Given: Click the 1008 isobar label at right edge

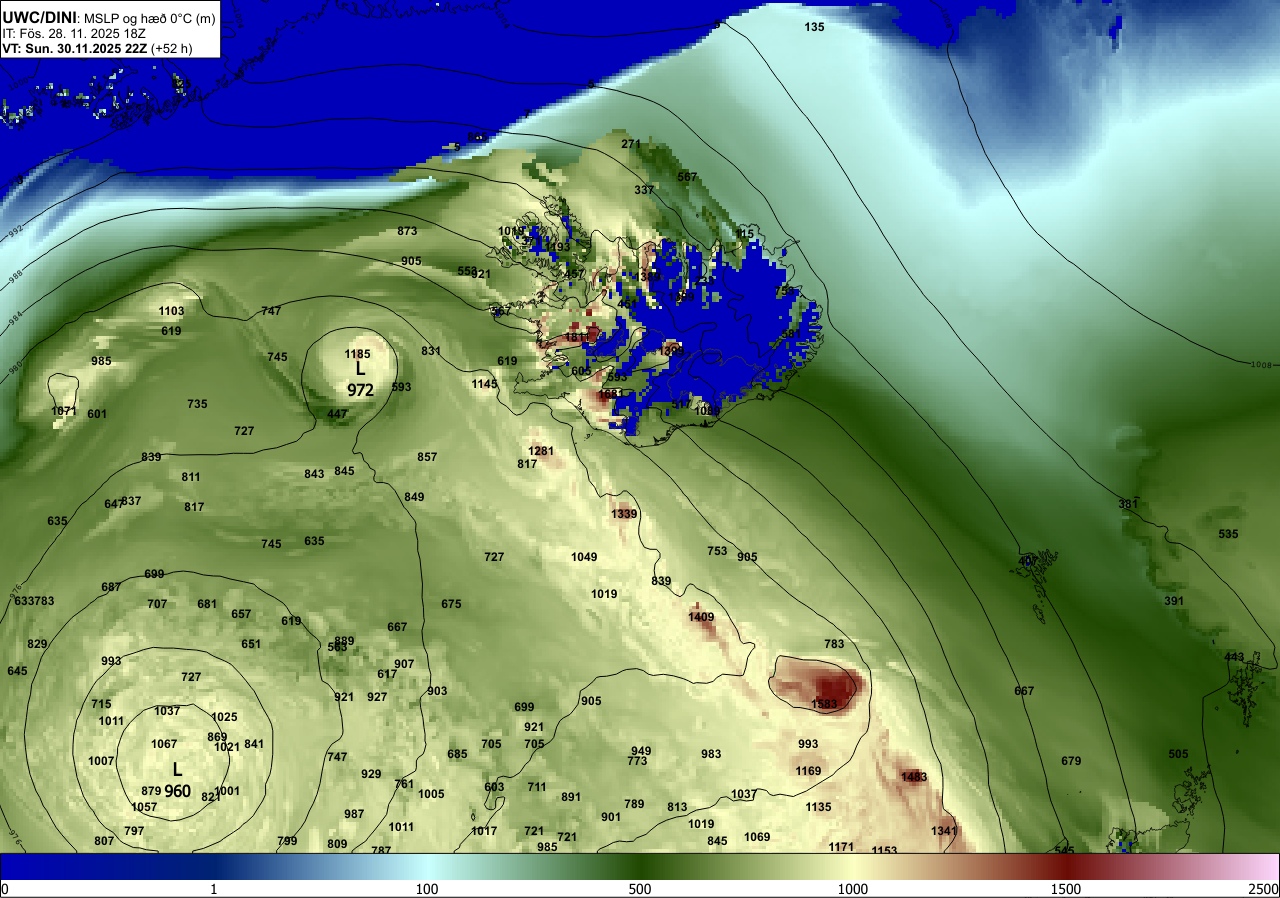Looking at the screenshot, I should 1260,365.
